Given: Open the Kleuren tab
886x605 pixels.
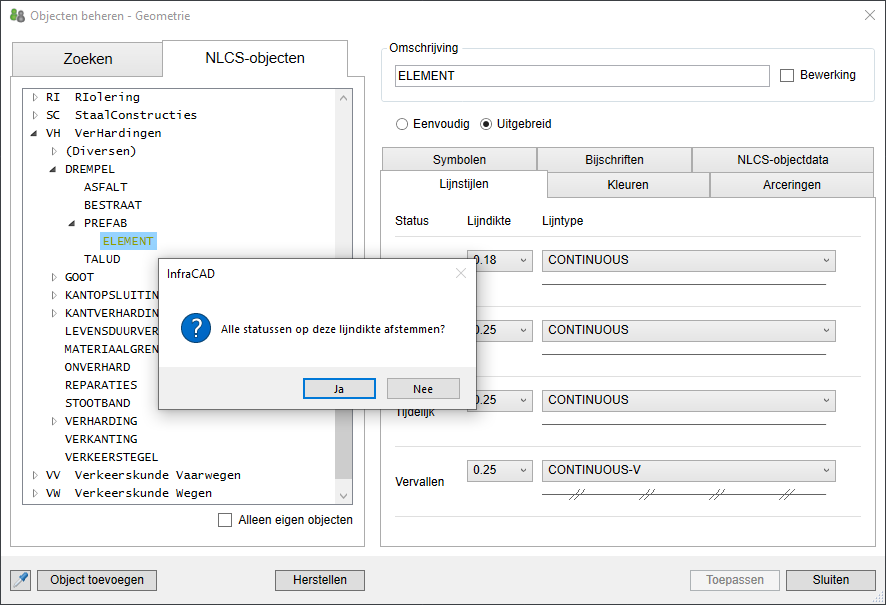Looking at the screenshot, I should (628, 185).
